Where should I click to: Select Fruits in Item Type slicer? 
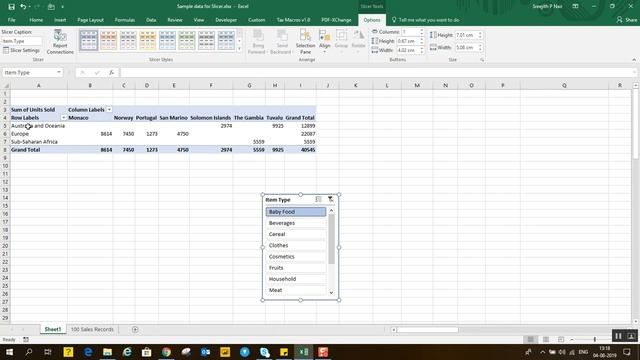[x=296, y=268]
